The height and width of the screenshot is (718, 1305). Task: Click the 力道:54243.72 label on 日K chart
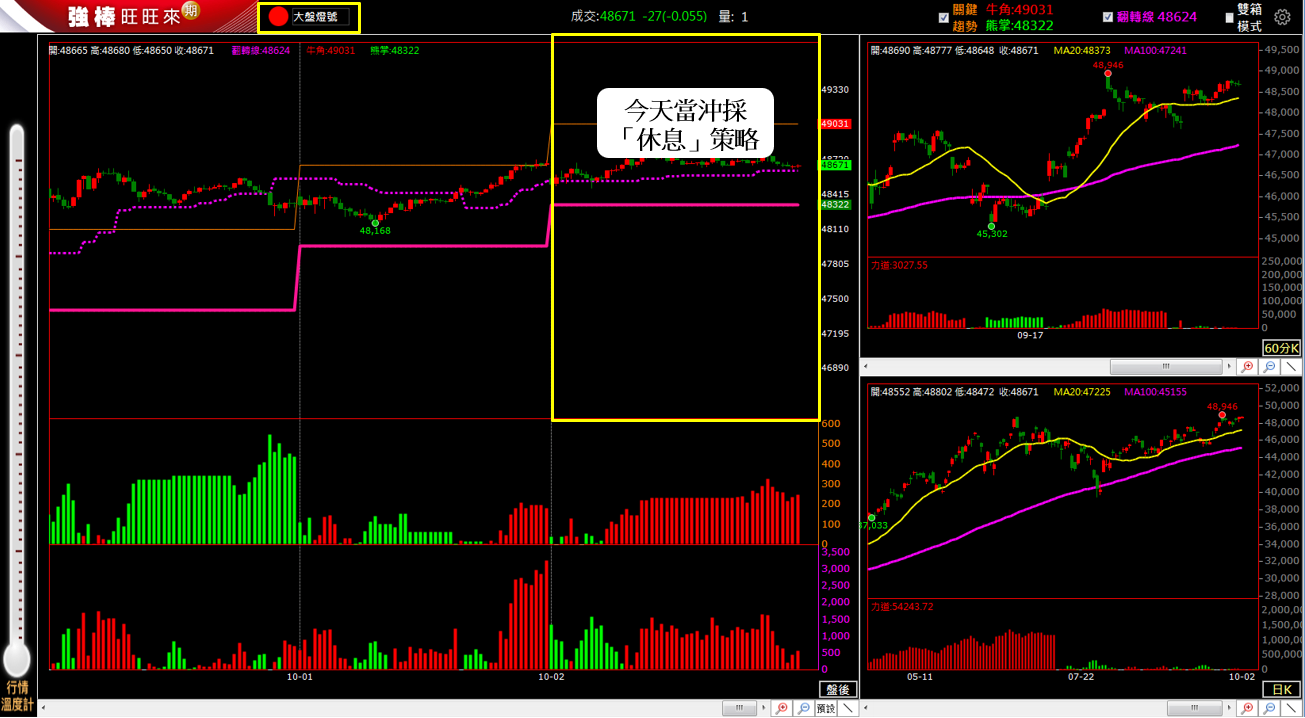[902, 606]
